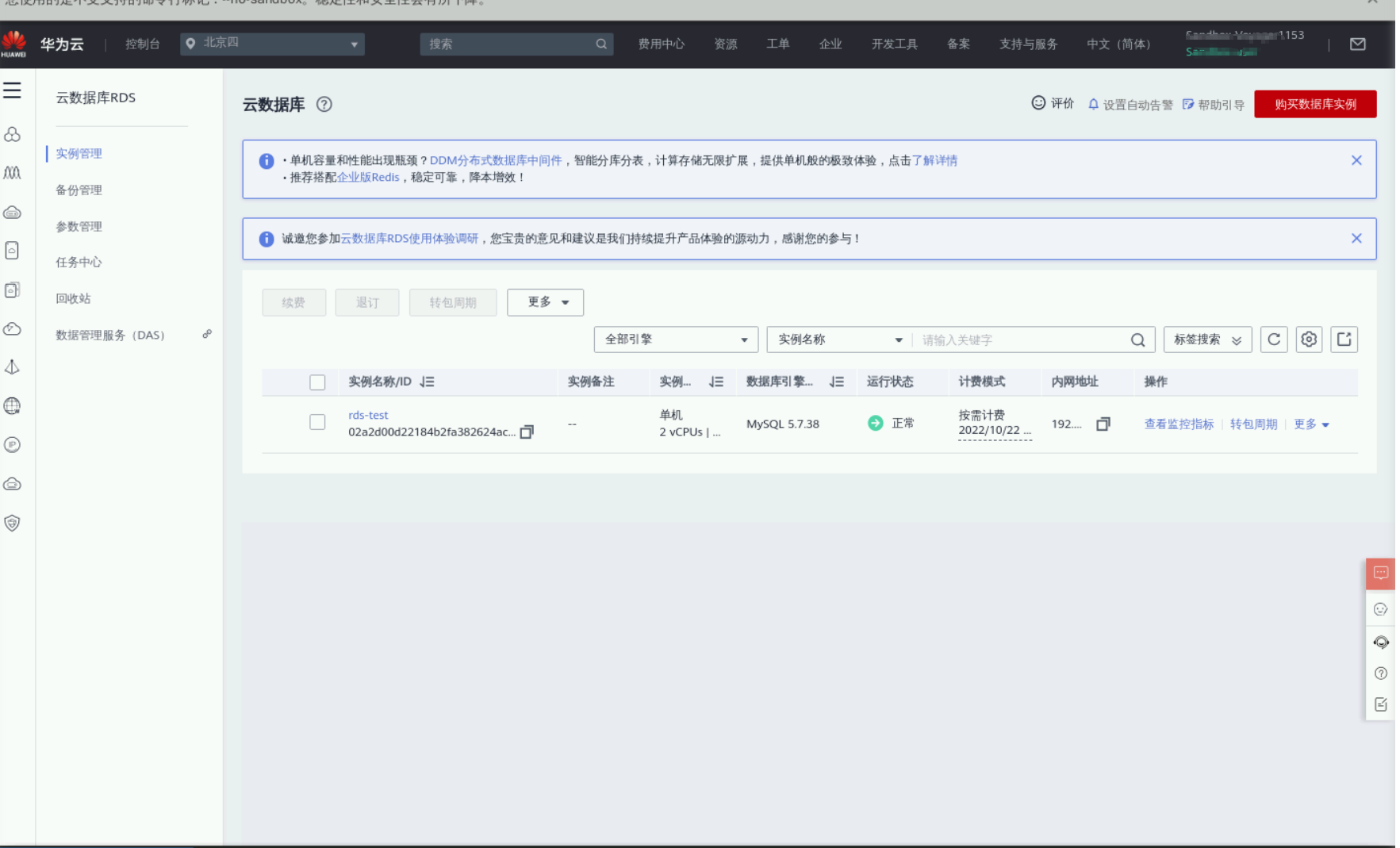Click 查看监控指标 for rds-test
The width and height of the screenshot is (1400, 848).
pos(1179,424)
